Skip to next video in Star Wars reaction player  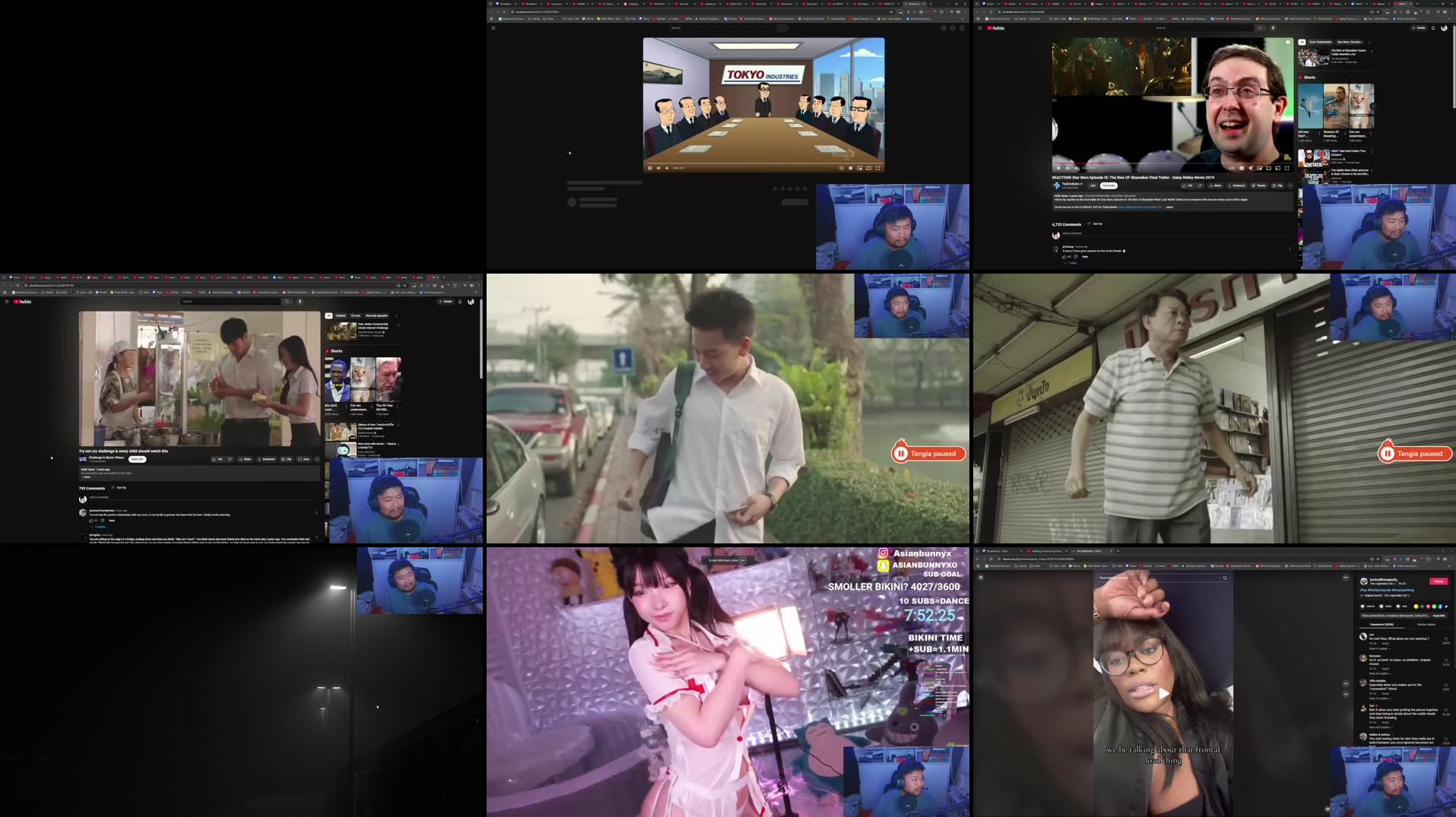[1067, 168]
